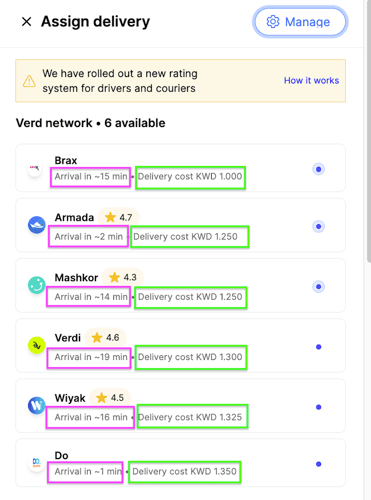Choose Wiyak as the delivery courier

318,407
